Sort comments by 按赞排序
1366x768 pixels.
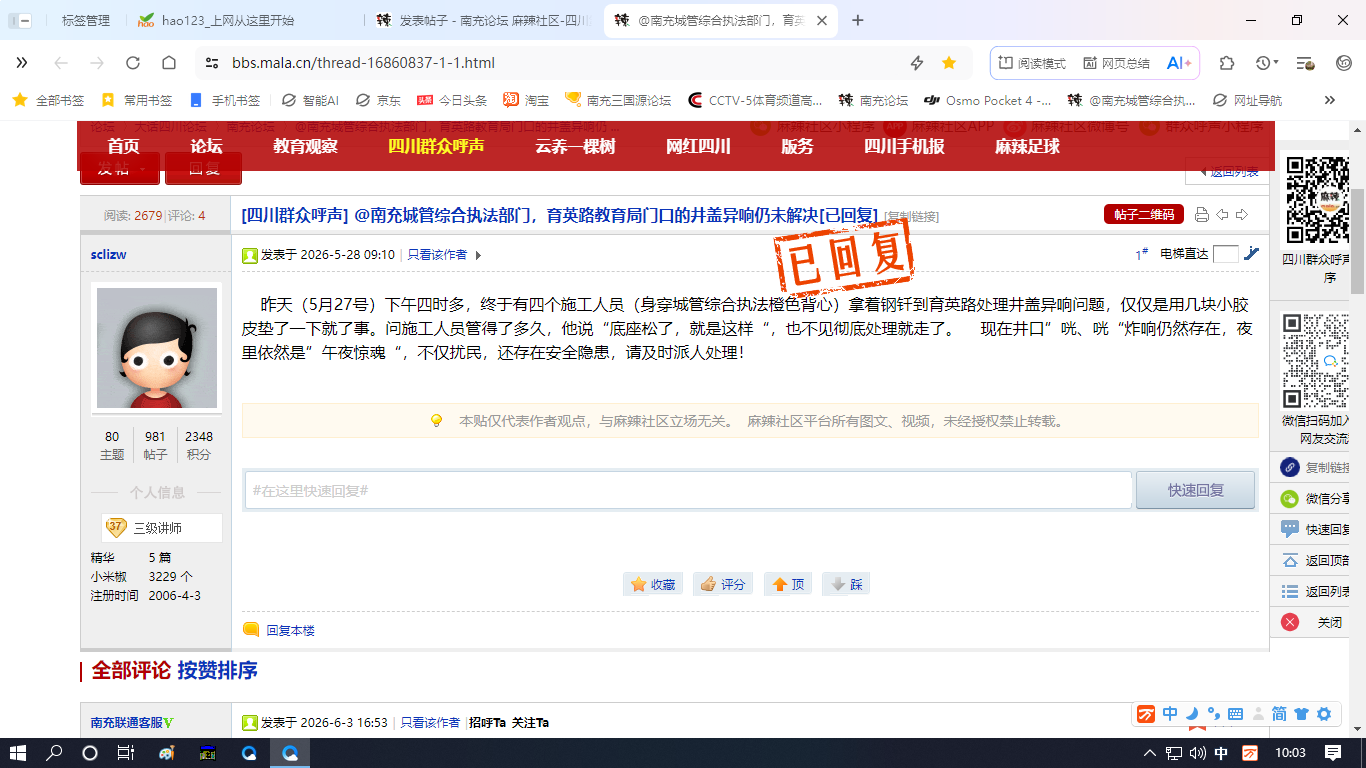pos(218,670)
